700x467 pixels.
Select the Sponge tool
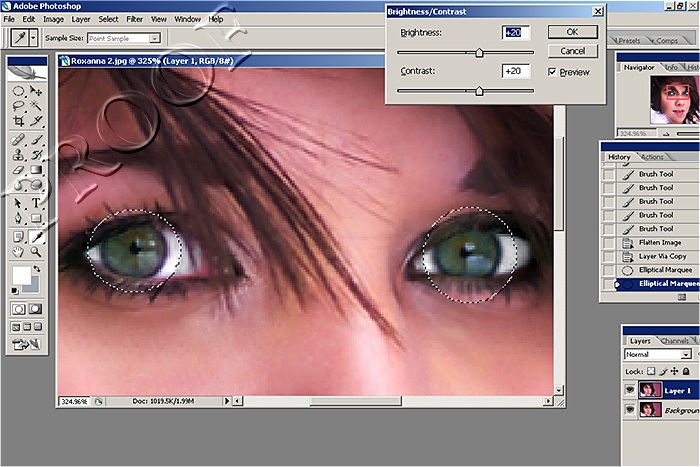36,184
